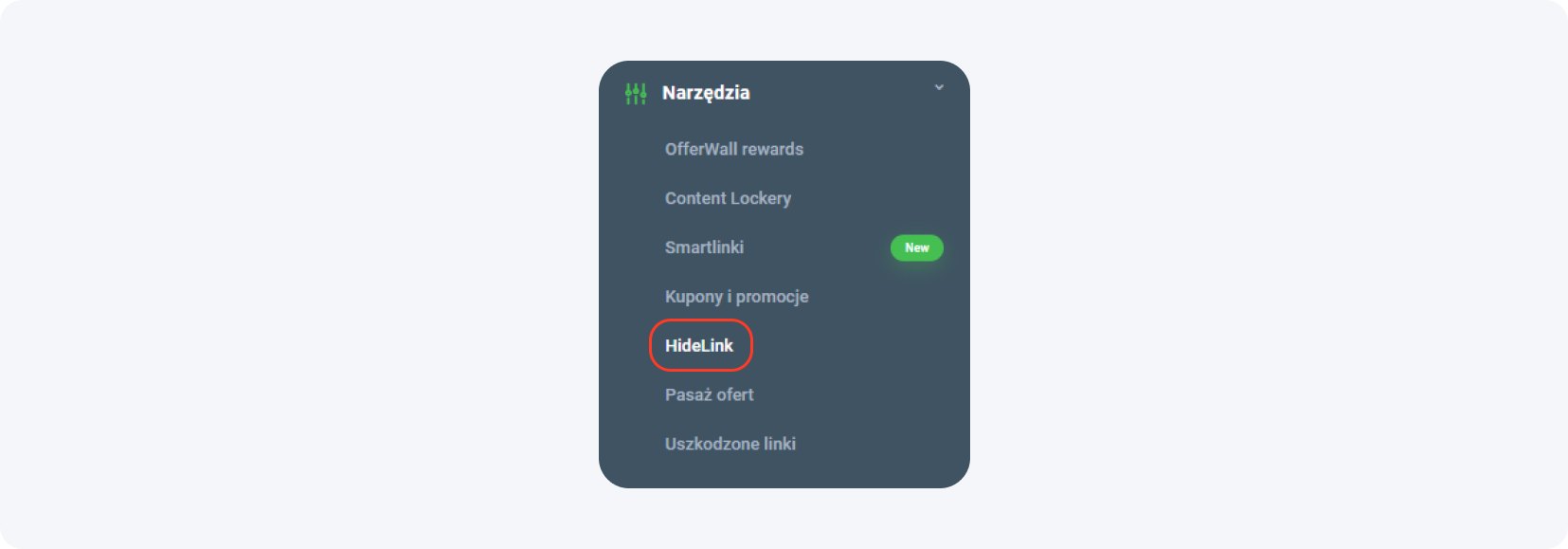This screenshot has height=549, width=1568.
Task: Go to Content Lockery
Action: pos(728,198)
